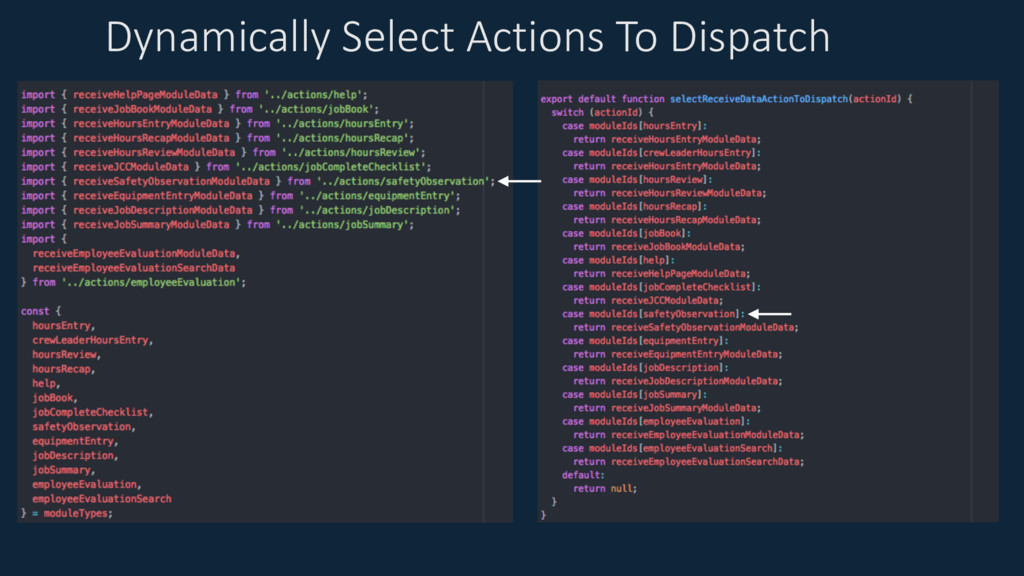Screen dimensions: 1024x576
Task: Click the white arrow beside the safetyObservation import
Action: pyautogui.click(x=520, y=181)
